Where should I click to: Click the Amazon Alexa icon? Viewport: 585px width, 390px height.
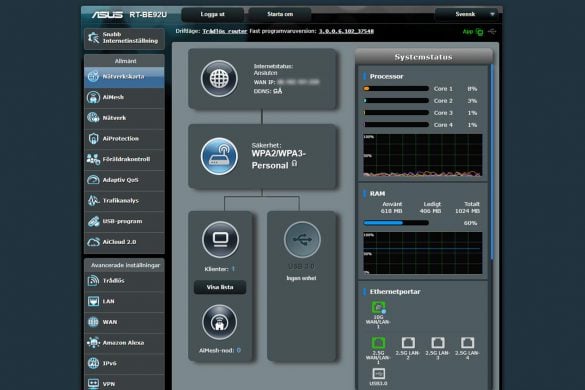coord(93,343)
